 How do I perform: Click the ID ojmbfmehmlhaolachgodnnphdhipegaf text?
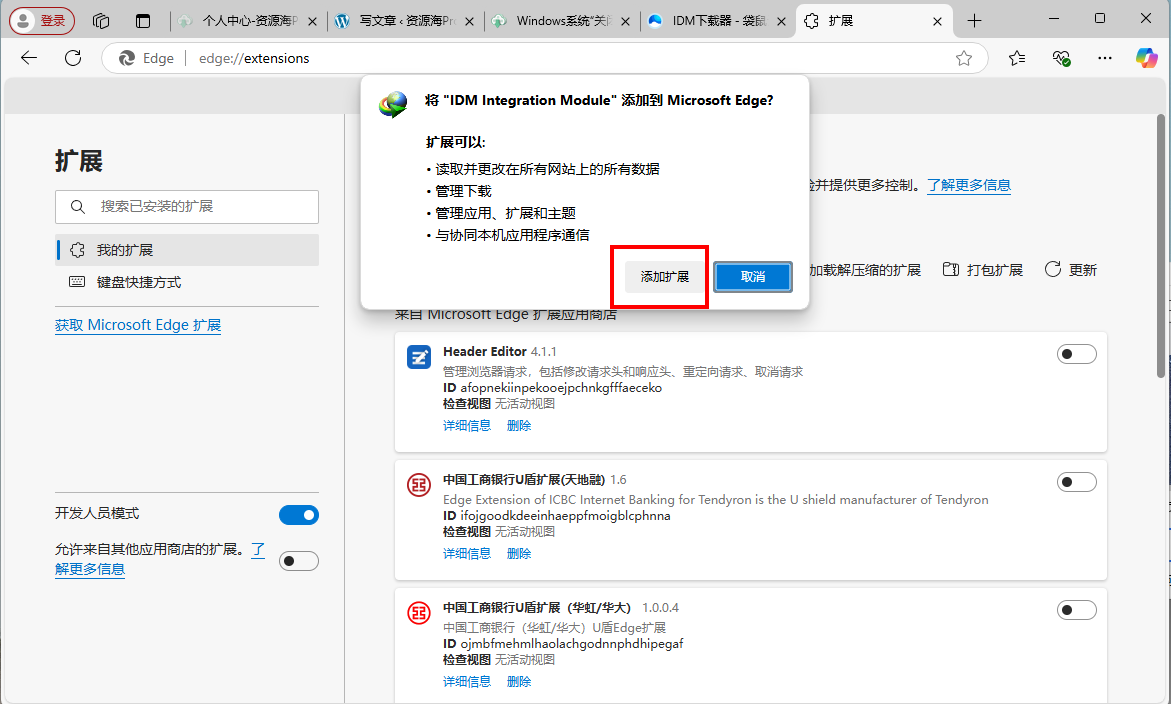[x=563, y=644]
